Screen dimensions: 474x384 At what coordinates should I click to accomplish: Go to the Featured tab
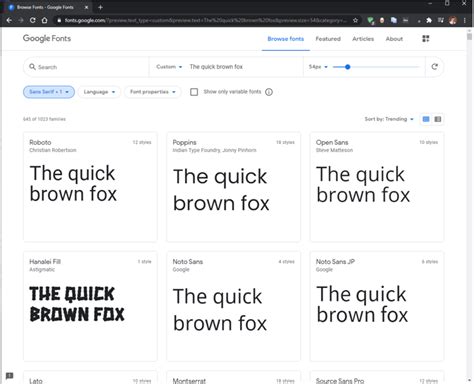coord(328,39)
